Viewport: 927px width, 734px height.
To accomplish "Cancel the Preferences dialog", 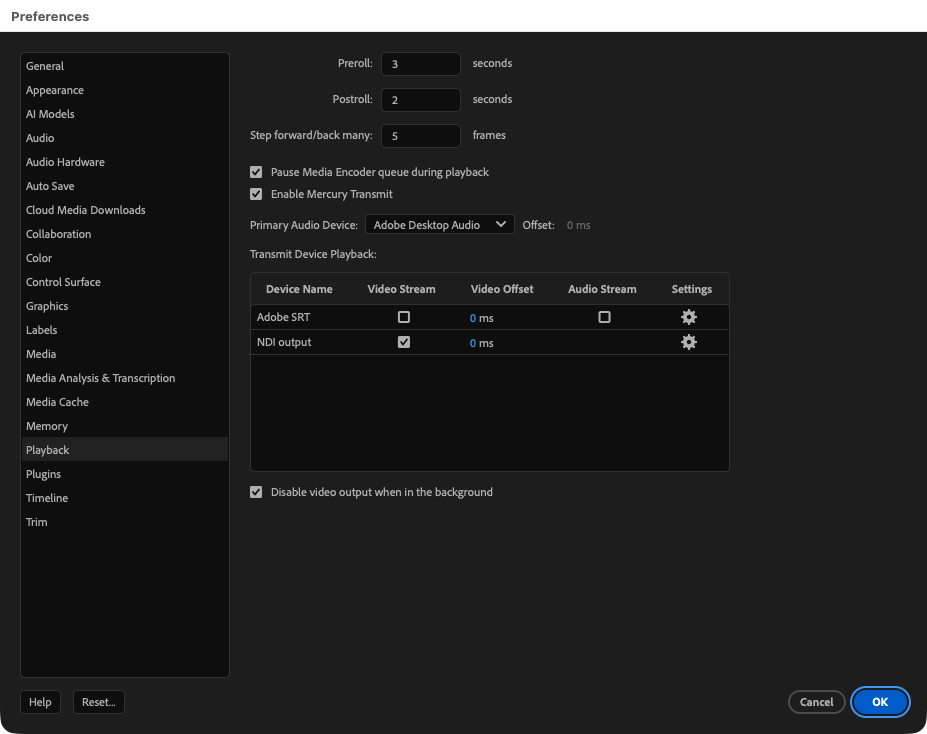I will click(x=816, y=702).
